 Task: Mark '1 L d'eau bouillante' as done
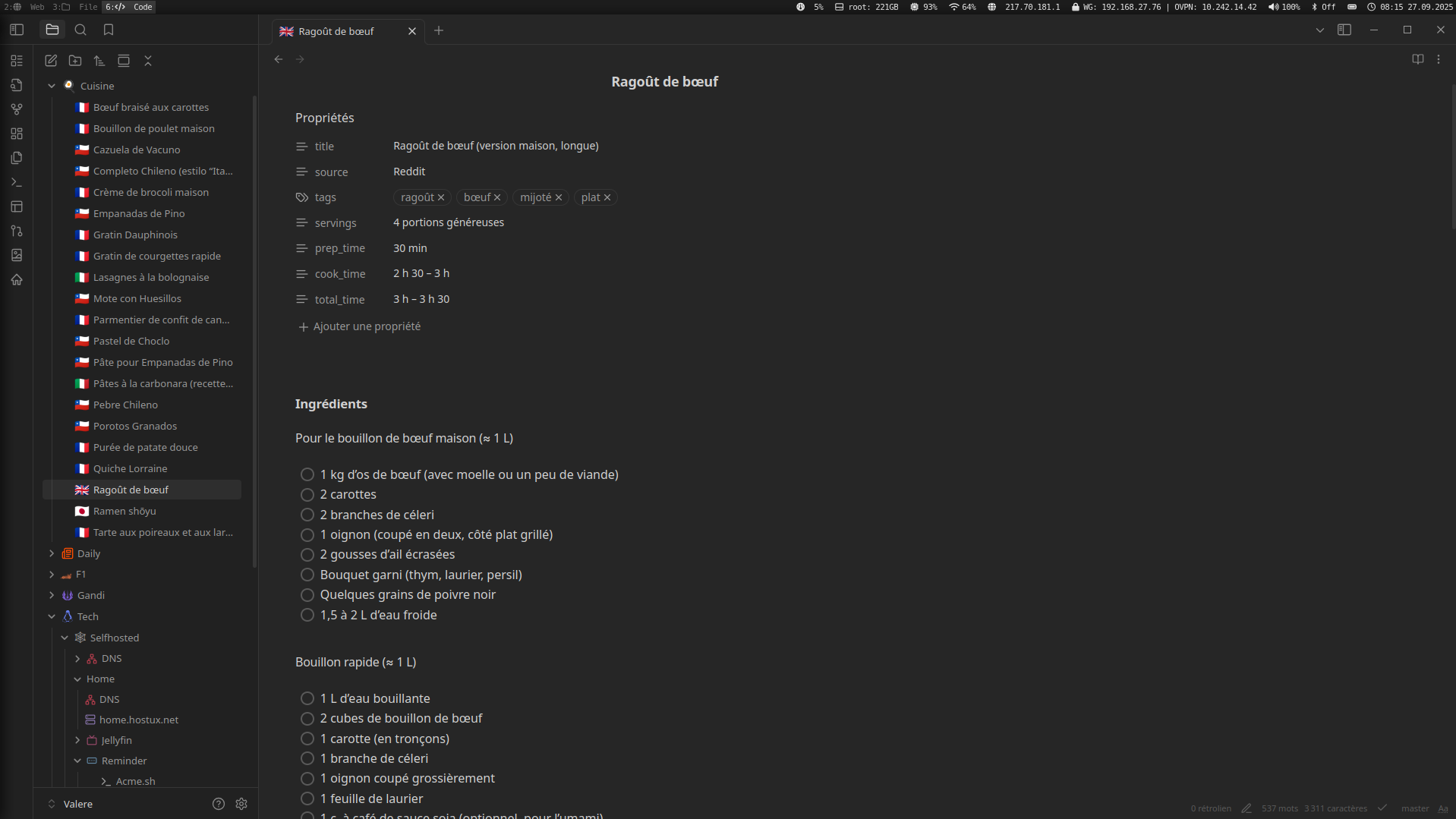pos(307,698)
